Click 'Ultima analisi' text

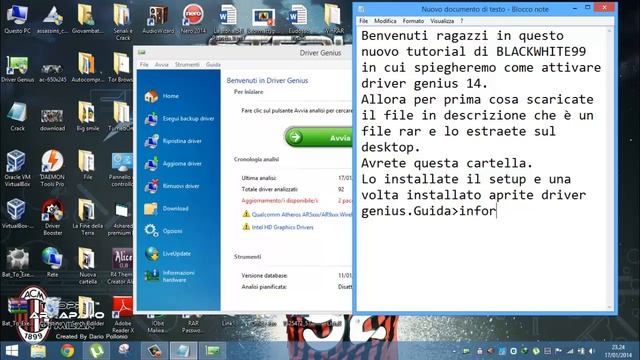[259, 178]
